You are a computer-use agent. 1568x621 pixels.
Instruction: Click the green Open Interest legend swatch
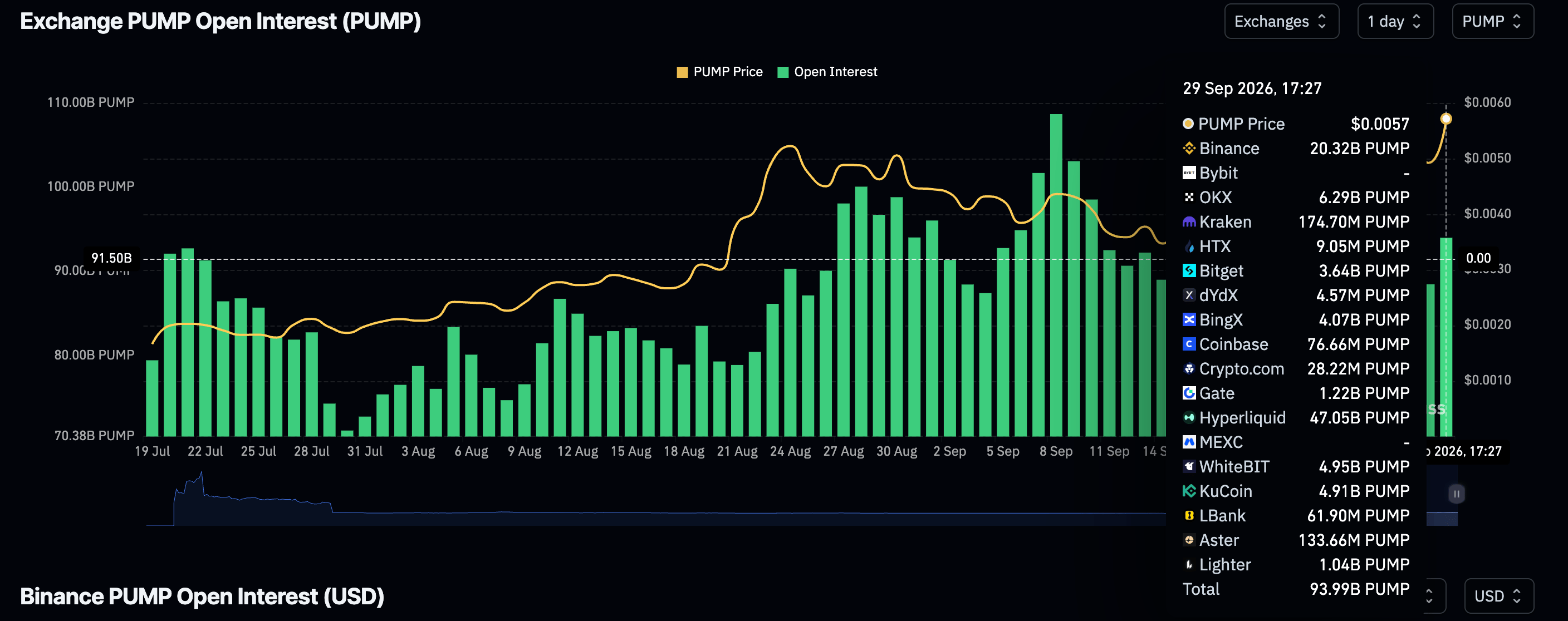(783, 72)
